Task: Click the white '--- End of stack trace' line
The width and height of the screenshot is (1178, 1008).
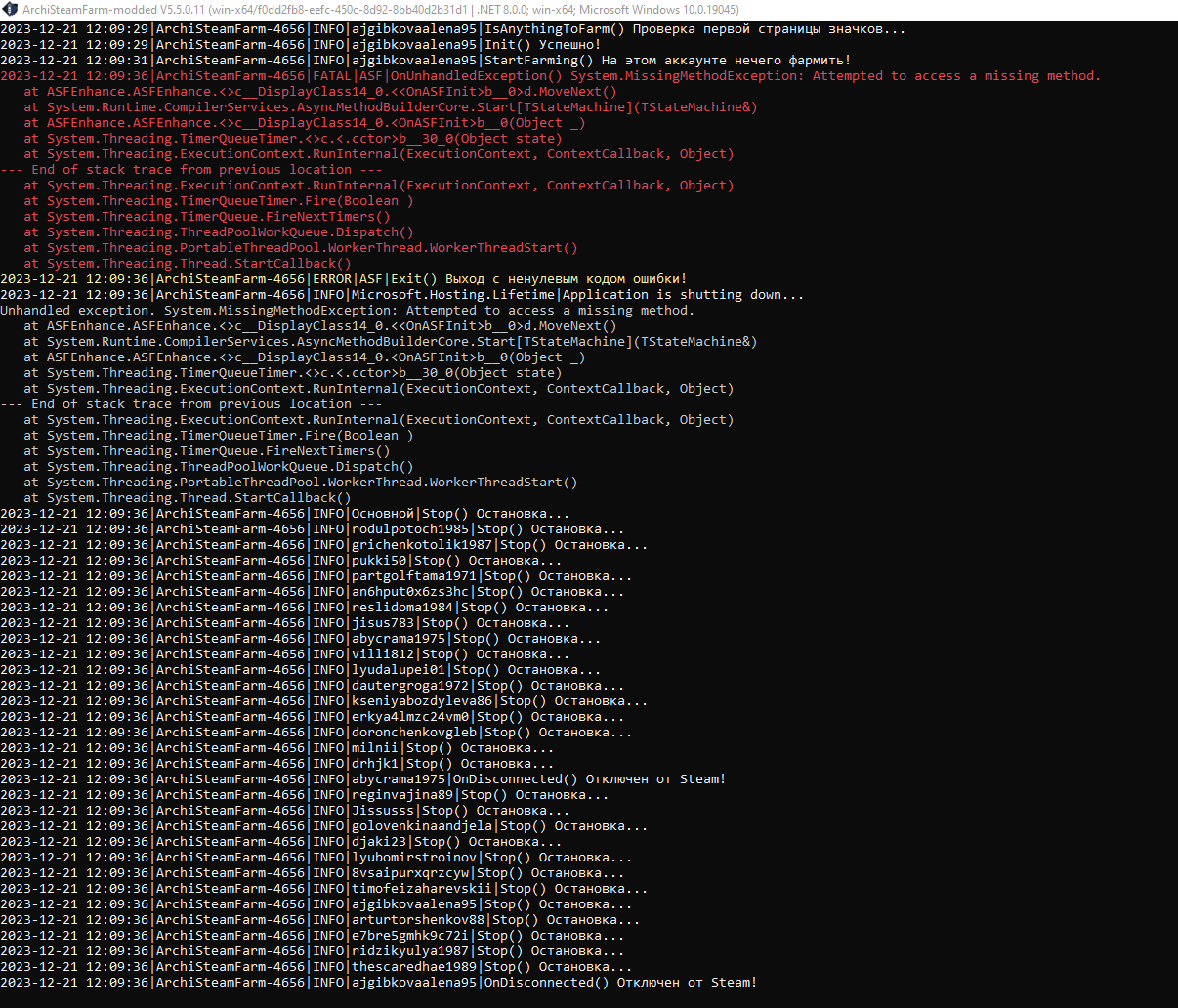Action: (x=191, y=404)
